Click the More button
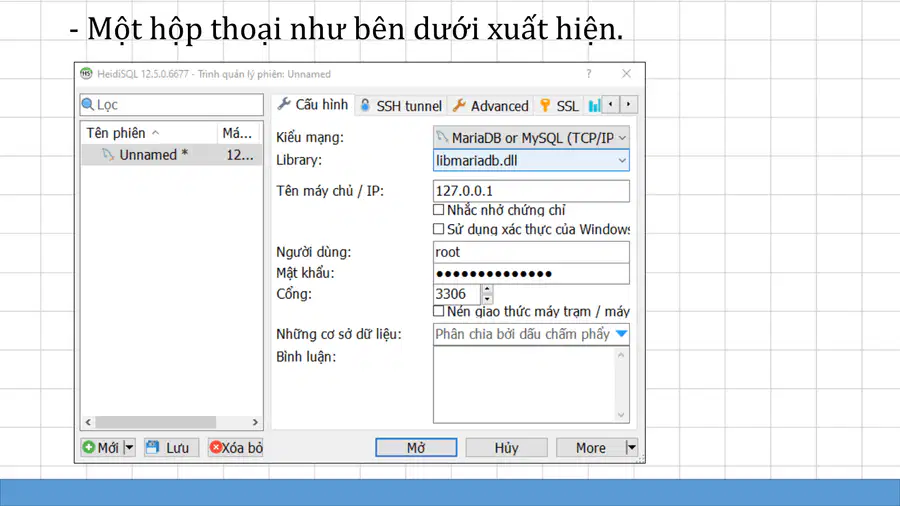The width and height of the screenshot is (900, 506). tap(591, 447)
